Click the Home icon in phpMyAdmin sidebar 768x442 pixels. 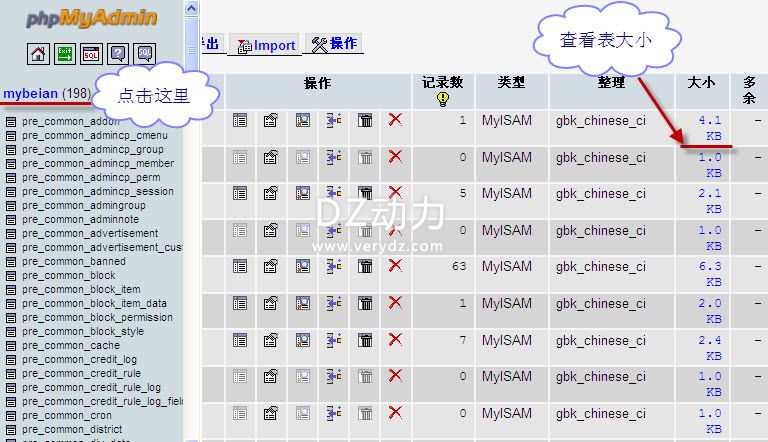(38, 54)
